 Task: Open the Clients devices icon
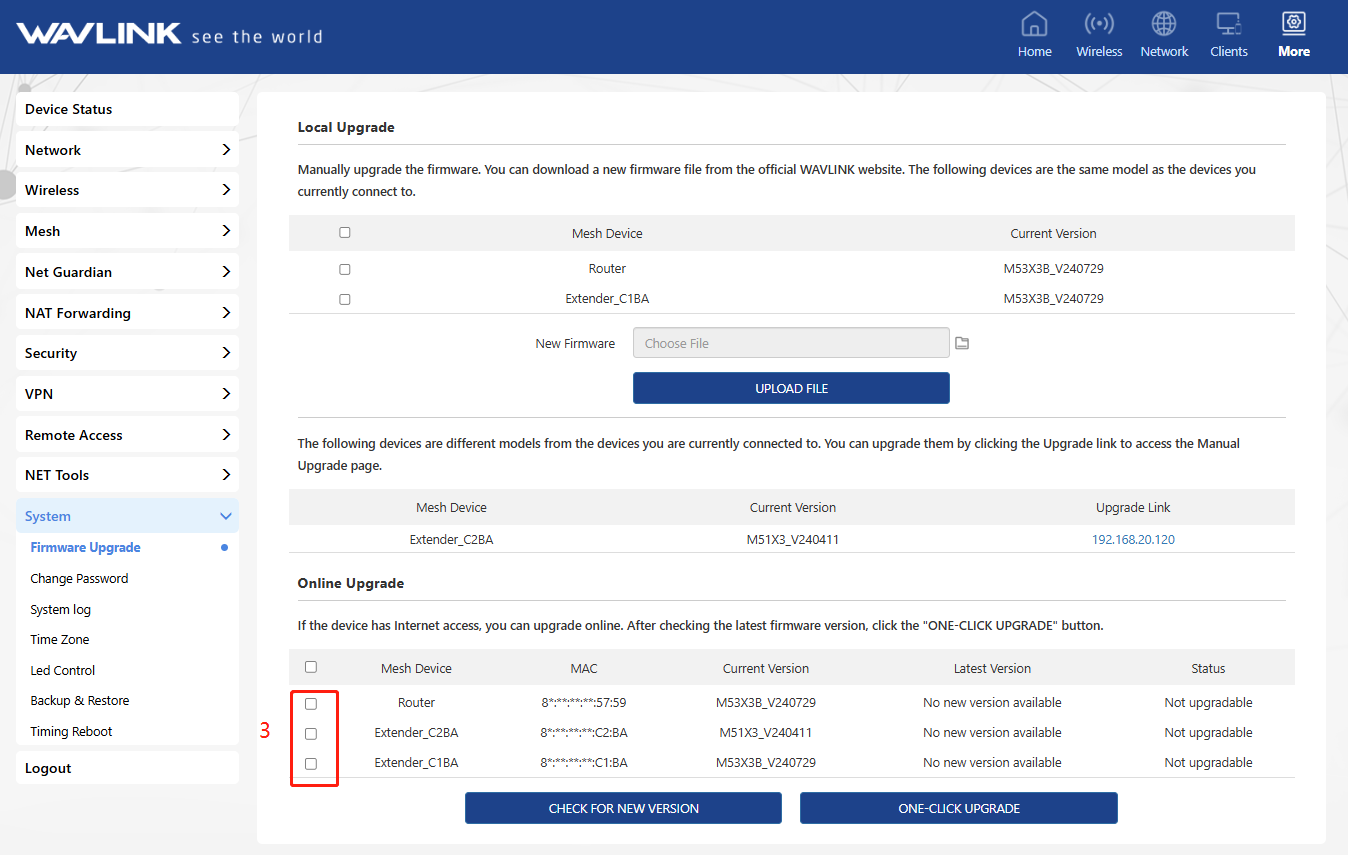[1228, 24]
